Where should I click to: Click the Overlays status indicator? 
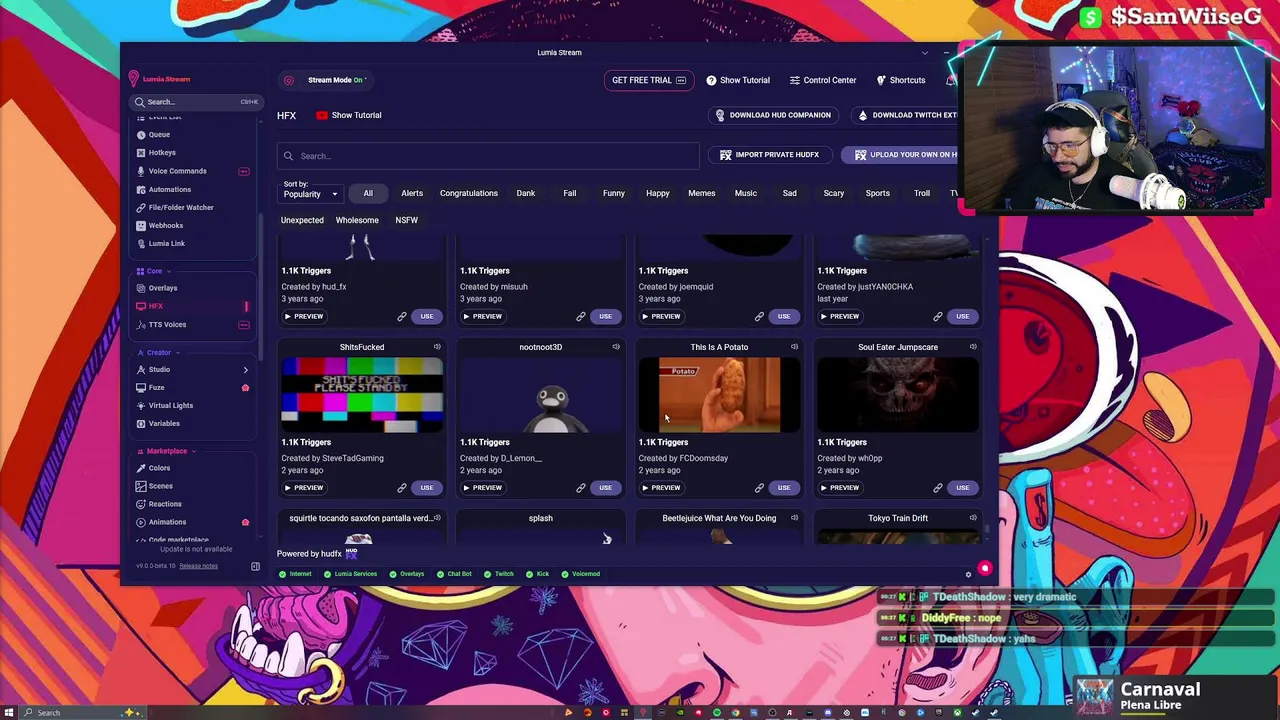coord(406,574)
